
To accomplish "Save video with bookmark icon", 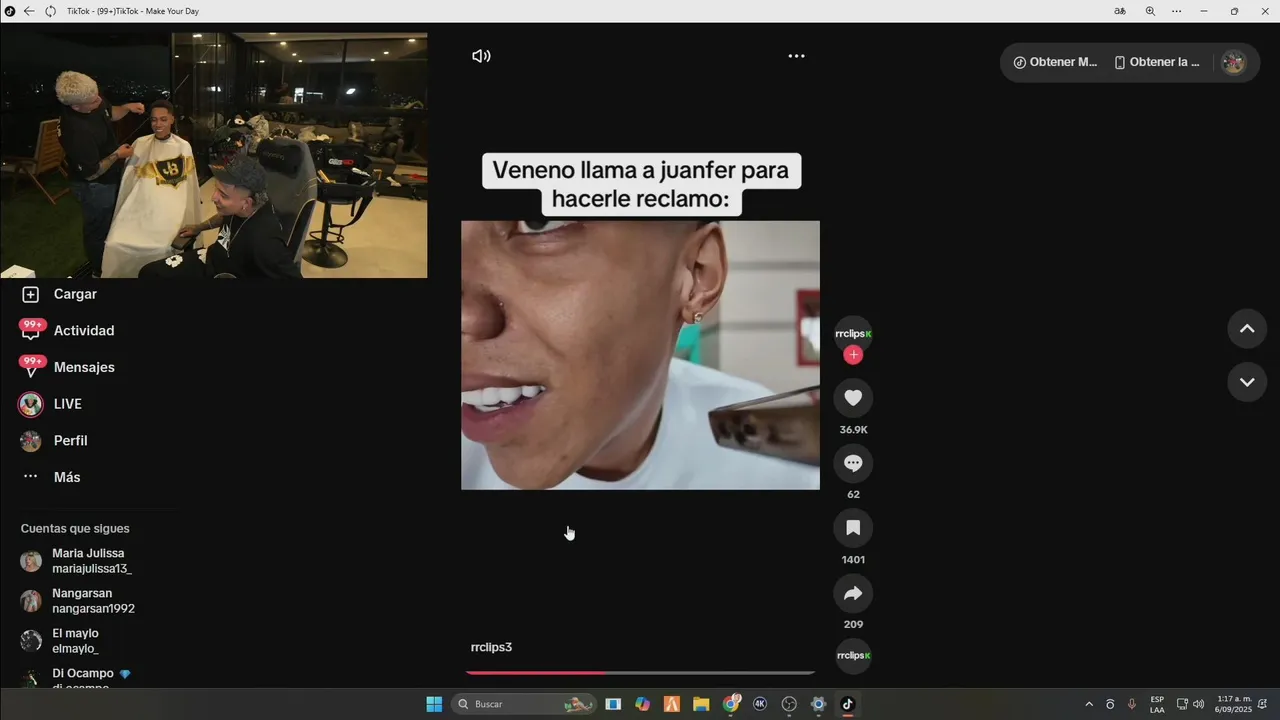I will tap(853, 528).
